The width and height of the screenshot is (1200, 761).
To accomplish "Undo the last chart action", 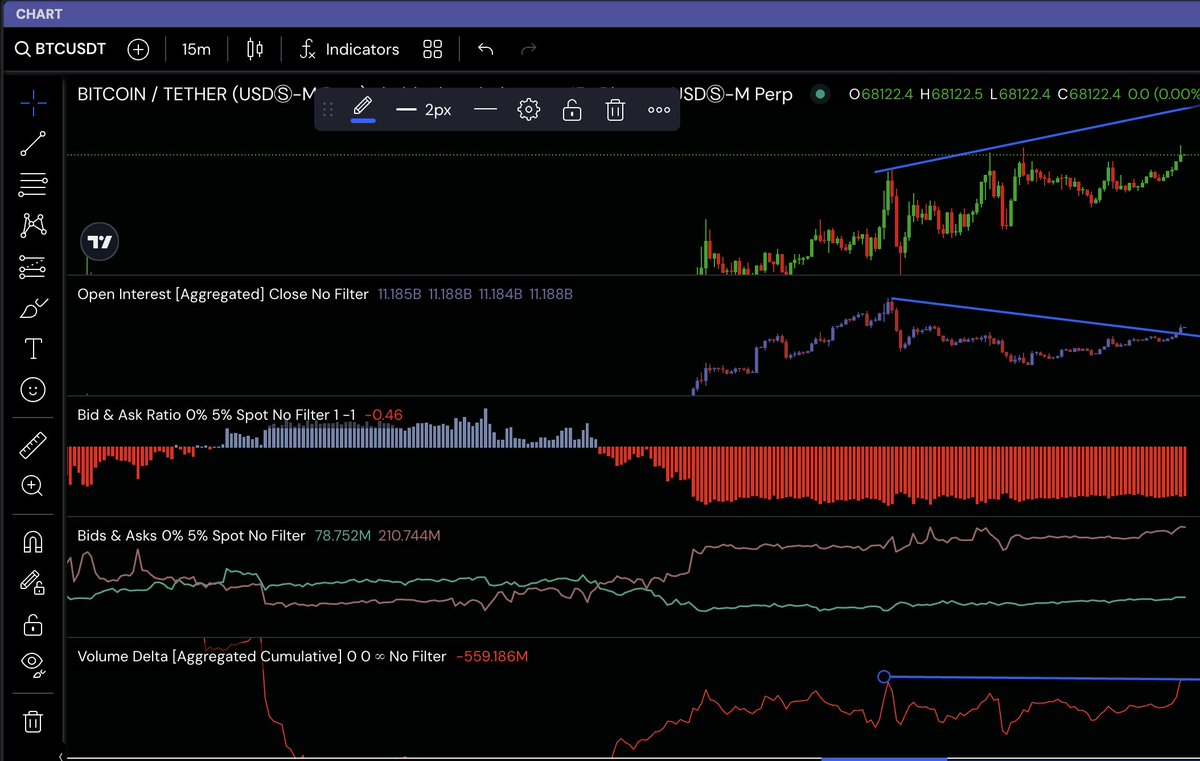I will pos(486,49).
